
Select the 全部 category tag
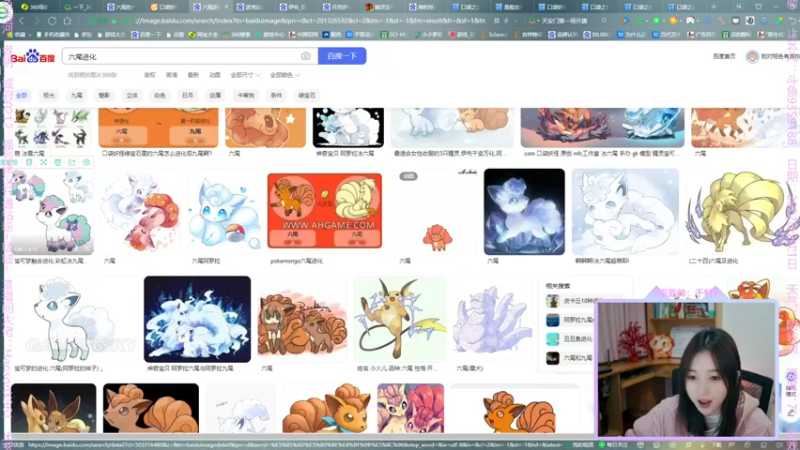[21, 95]
